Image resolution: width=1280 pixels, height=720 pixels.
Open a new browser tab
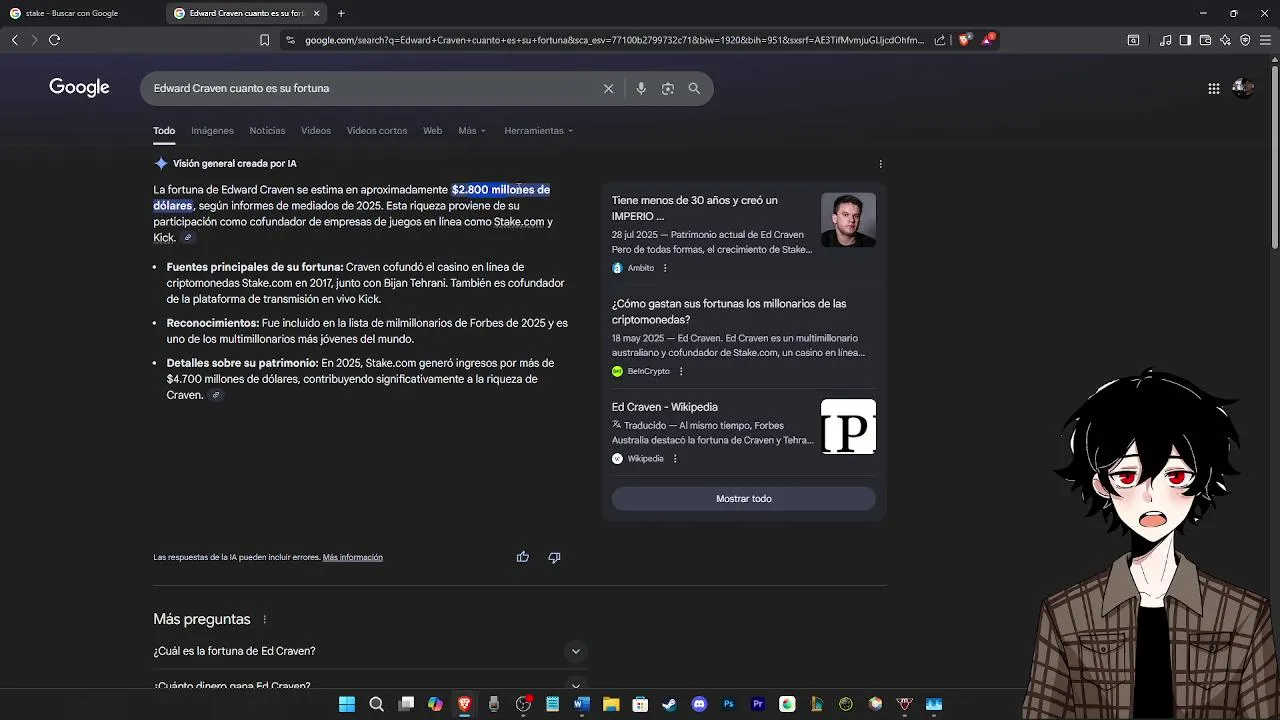click(341, 13)
